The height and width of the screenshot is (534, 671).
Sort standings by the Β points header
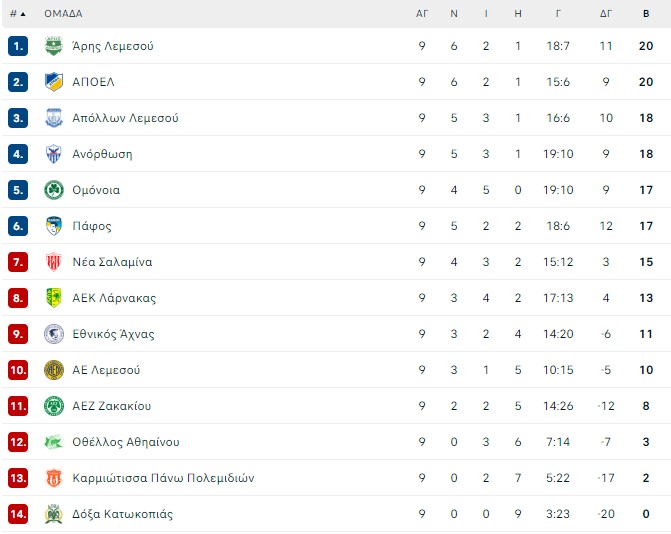coord(646,14)
